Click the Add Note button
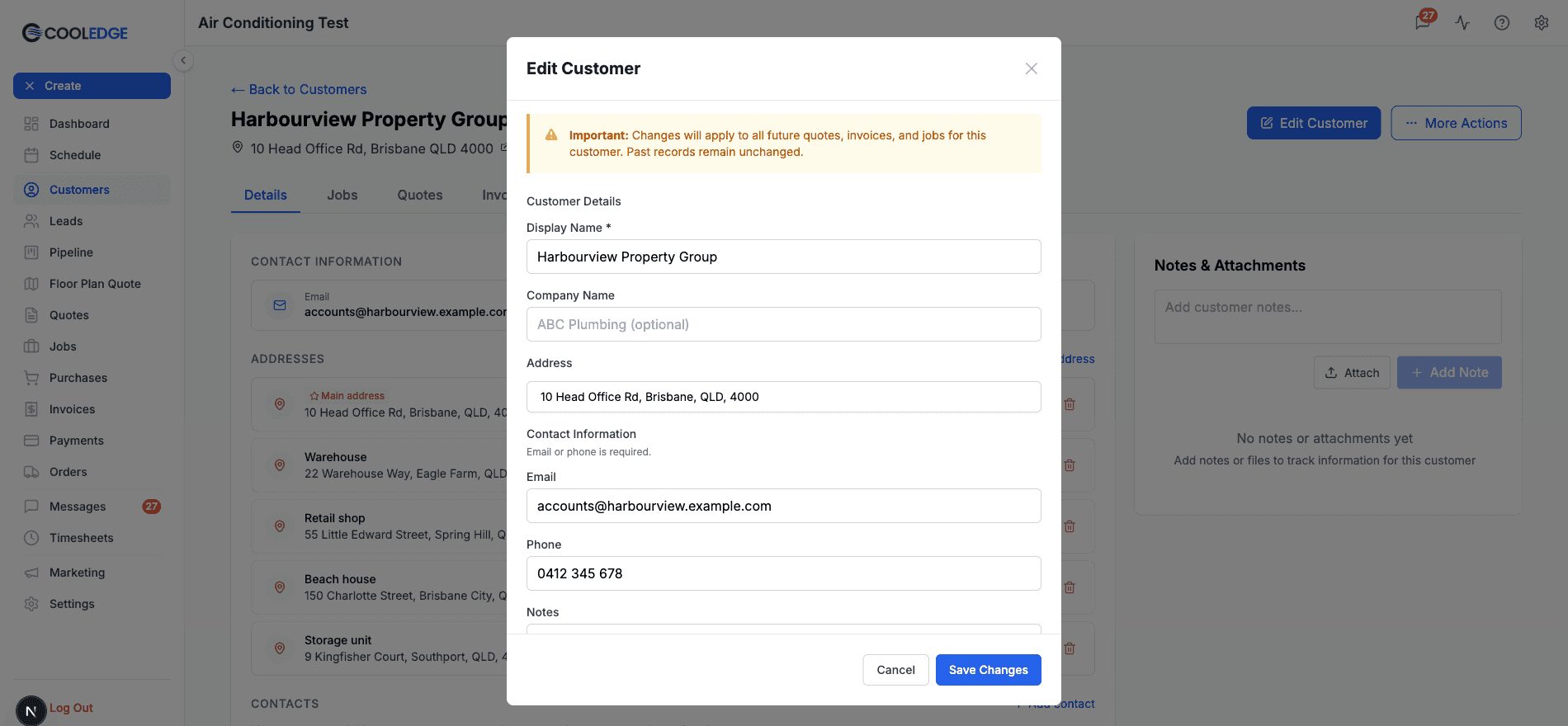Viewport: 1568px width, 726px height. click(x=1449, y=373)
